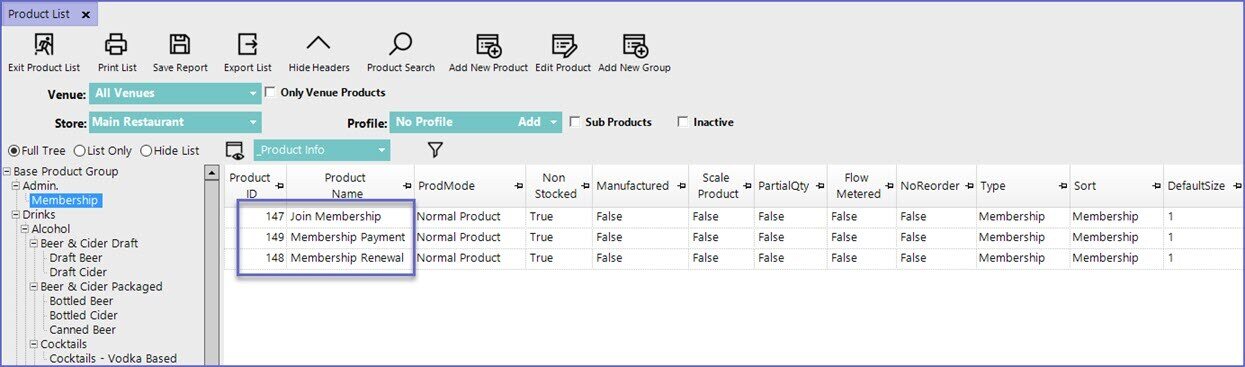The height and width of the screenshot is (367, 1245).
Task: Select the List Only radio button
Action: click(80, 151)
